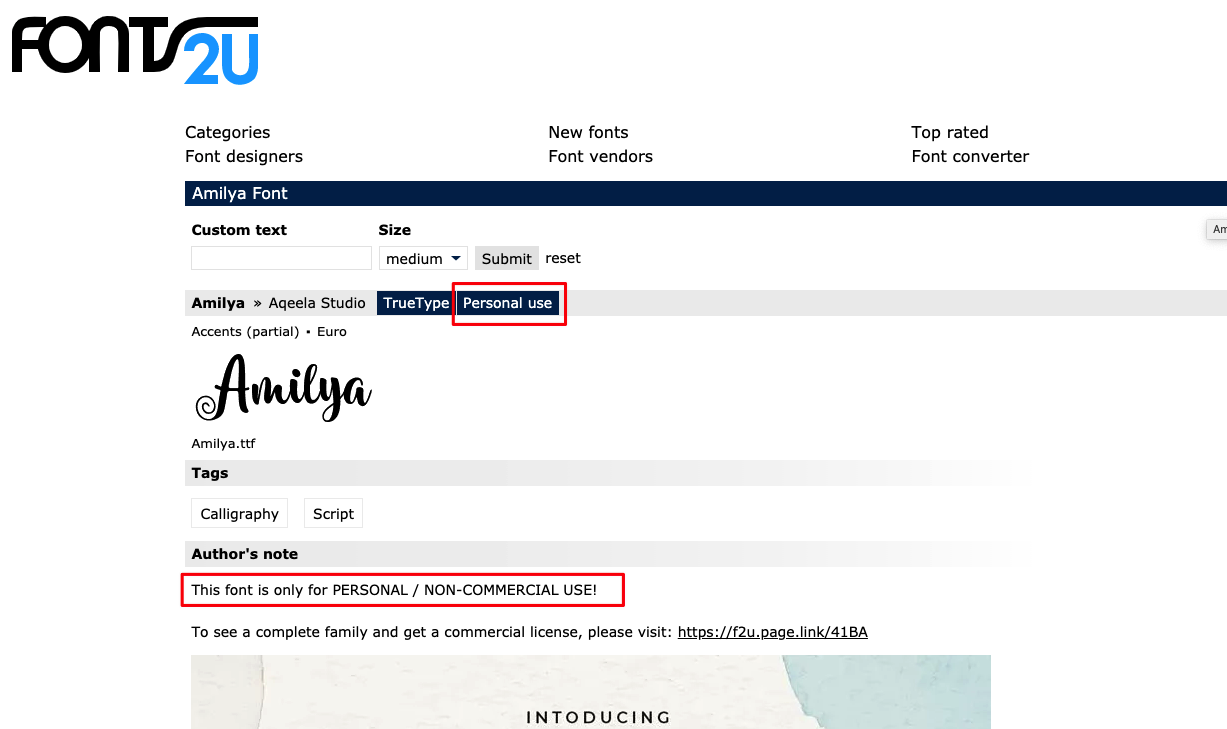Open the Size dropdown set to medium
The width and height of the screenshot is (1227, 729).
(x=423, y=258)
